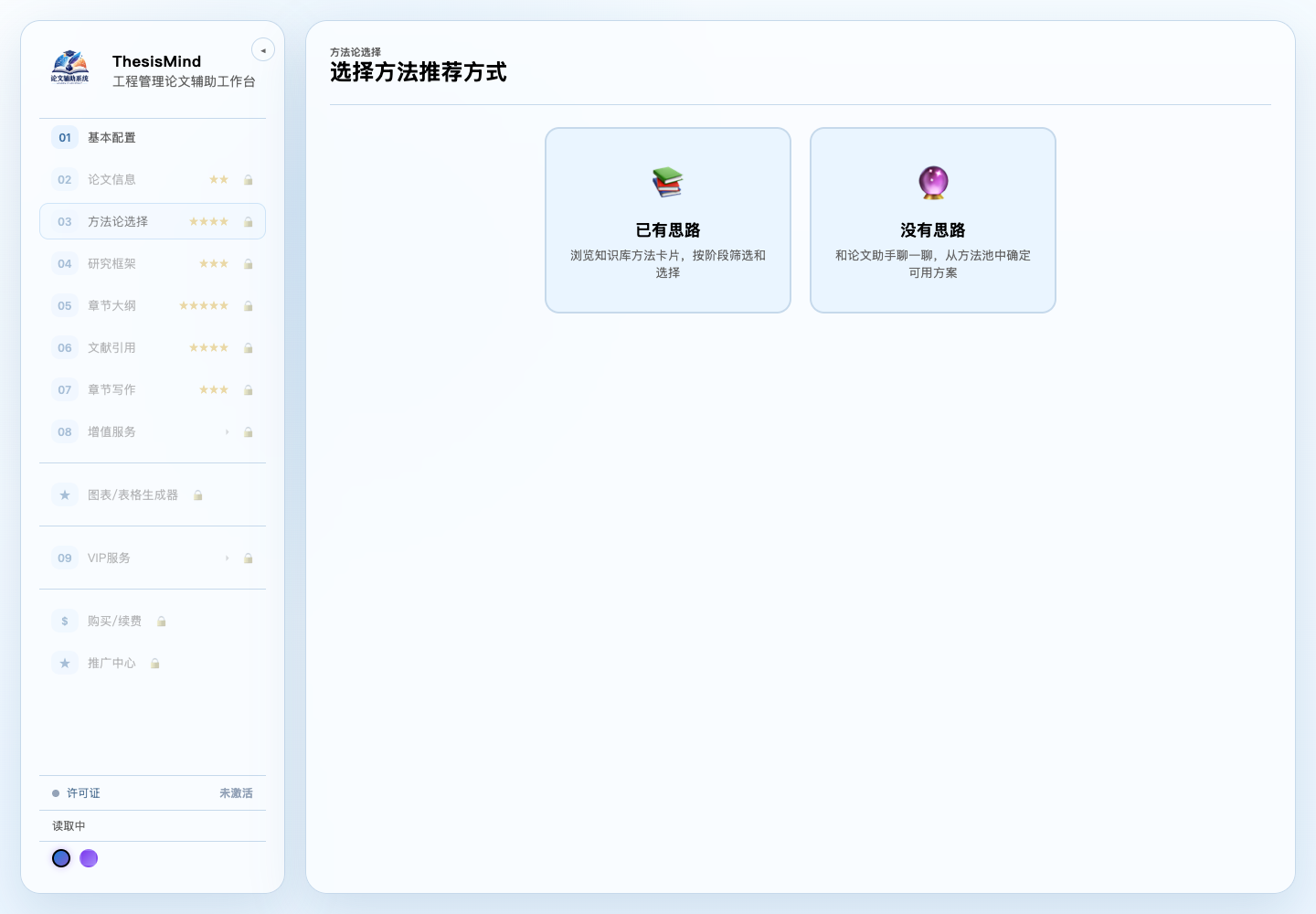
Task: Click dollar icon for 购买/续费
Action: point(64,621)
